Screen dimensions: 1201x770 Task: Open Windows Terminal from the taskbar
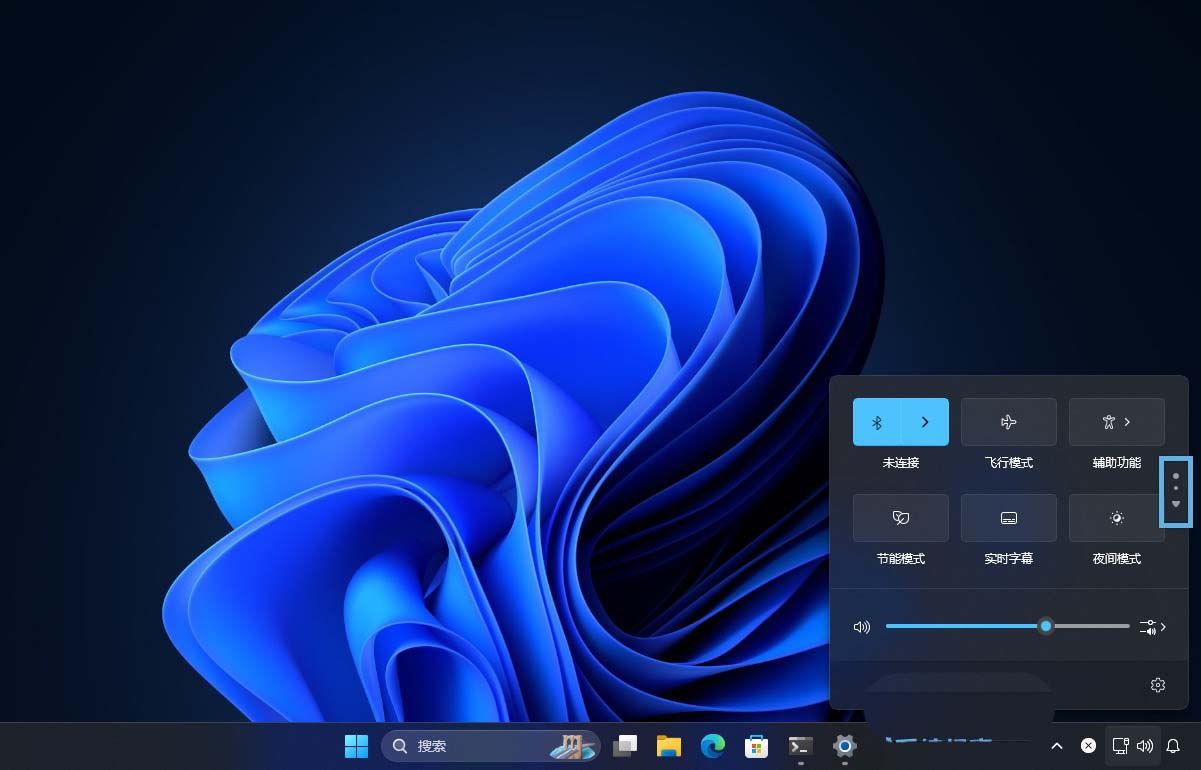800,746
